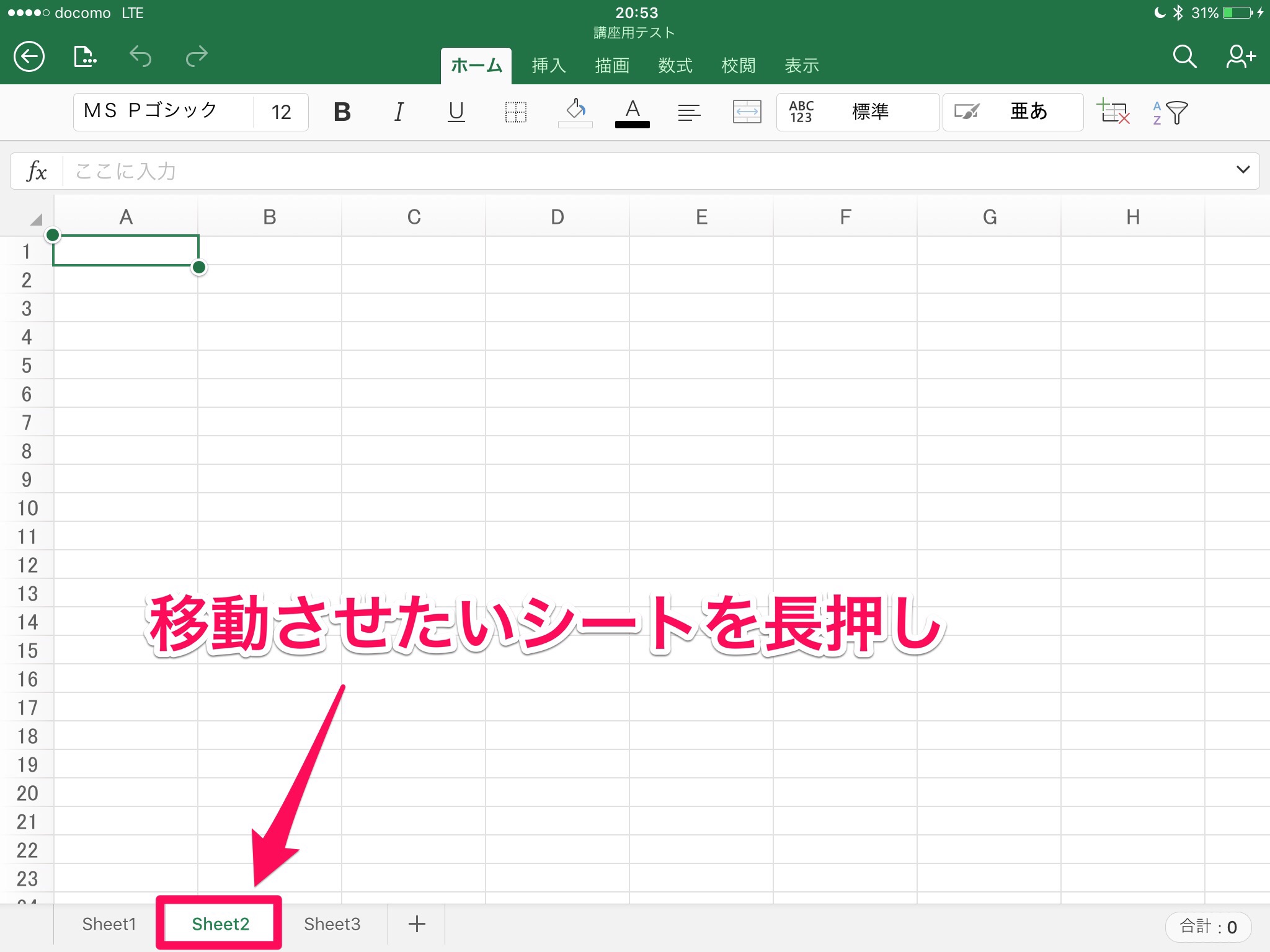This screenshot has height=952, width=1270.
Task: Switch to the 挿入 ribbon tab
Action: point(548,66)
